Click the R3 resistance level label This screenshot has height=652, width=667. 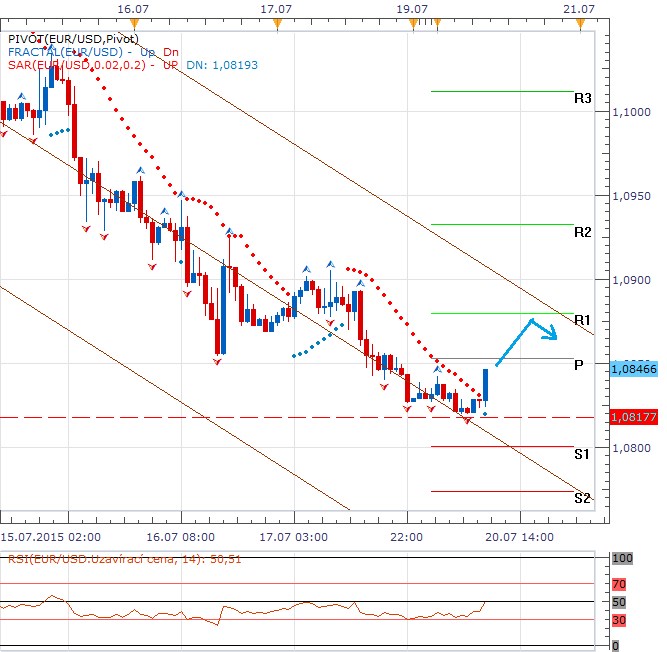582,99
